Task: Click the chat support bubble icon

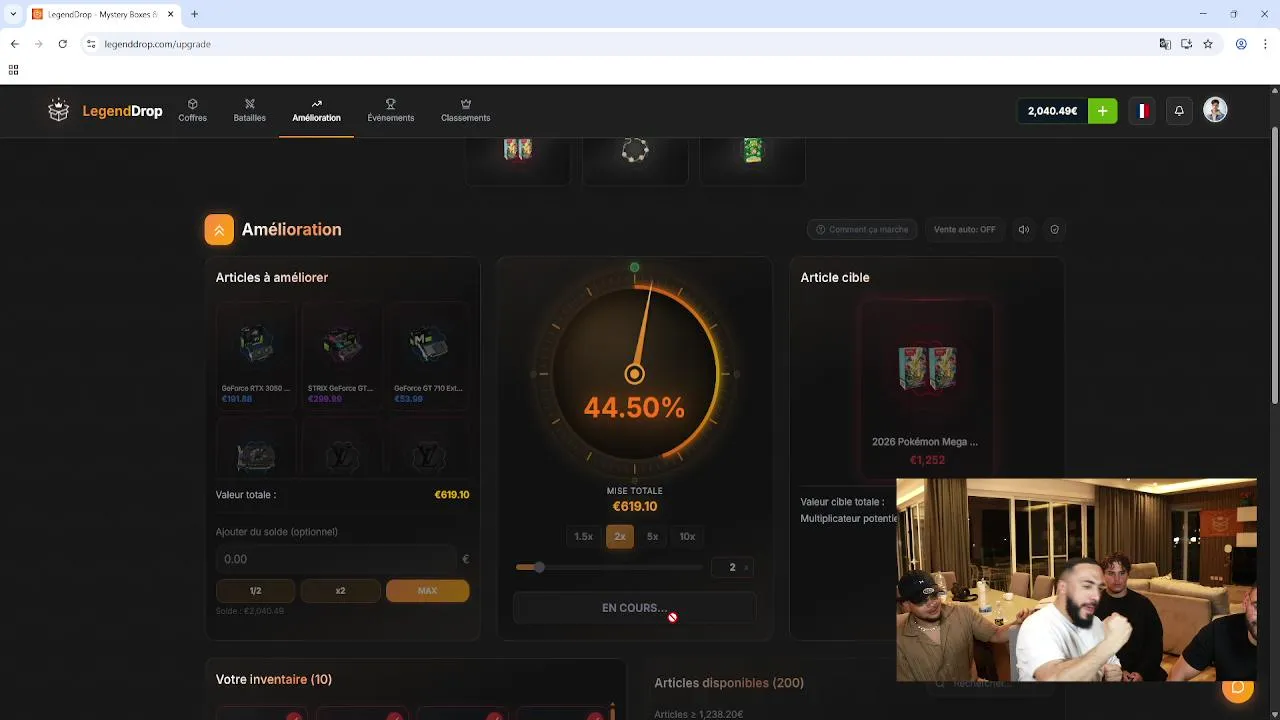Action: pos(1238,686)
